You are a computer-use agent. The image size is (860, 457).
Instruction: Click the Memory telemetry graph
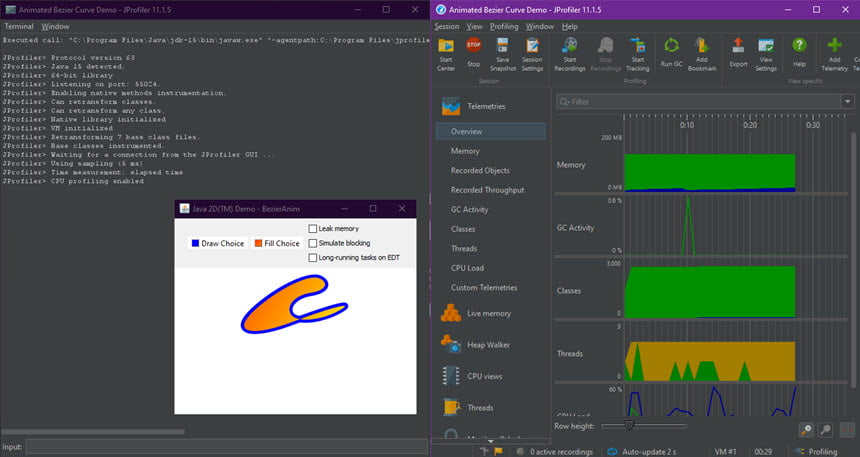[710, 173]
